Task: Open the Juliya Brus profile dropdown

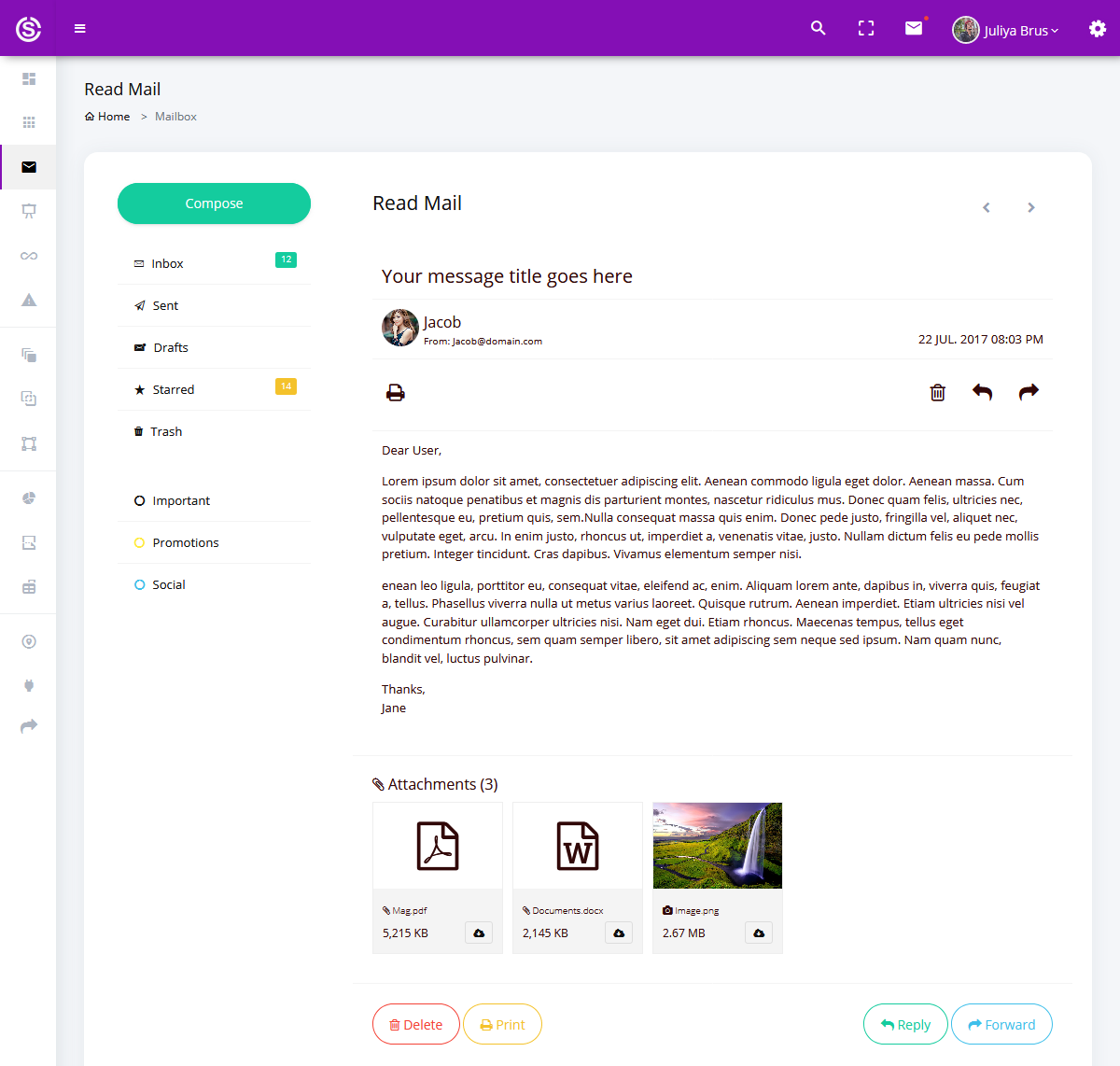Action: pyautogui.click(x=1006, y=29)
